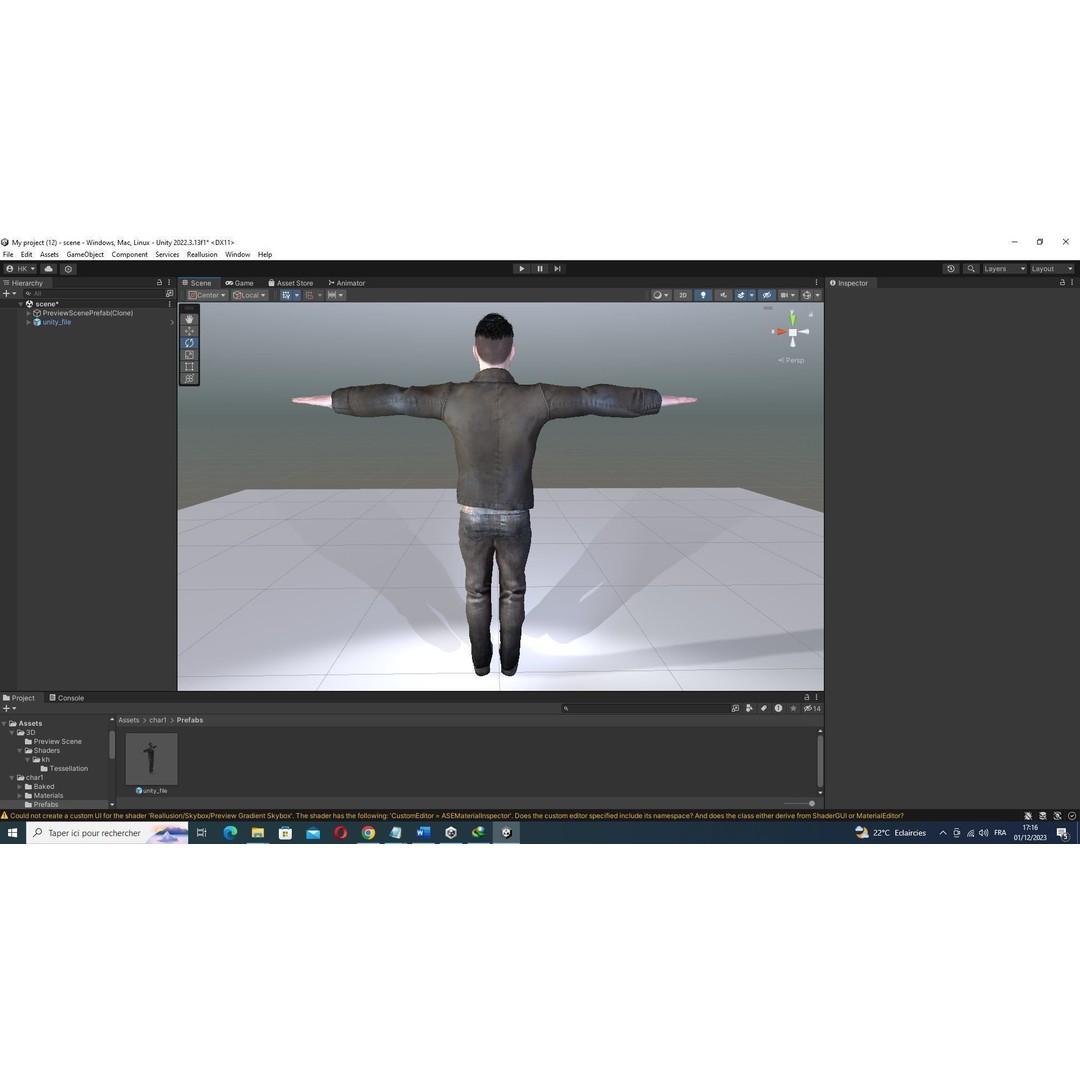Launch Google Chrome from the taskbar
The height and width of the screenshot is (1080, 1080).
tap(368, 833)
